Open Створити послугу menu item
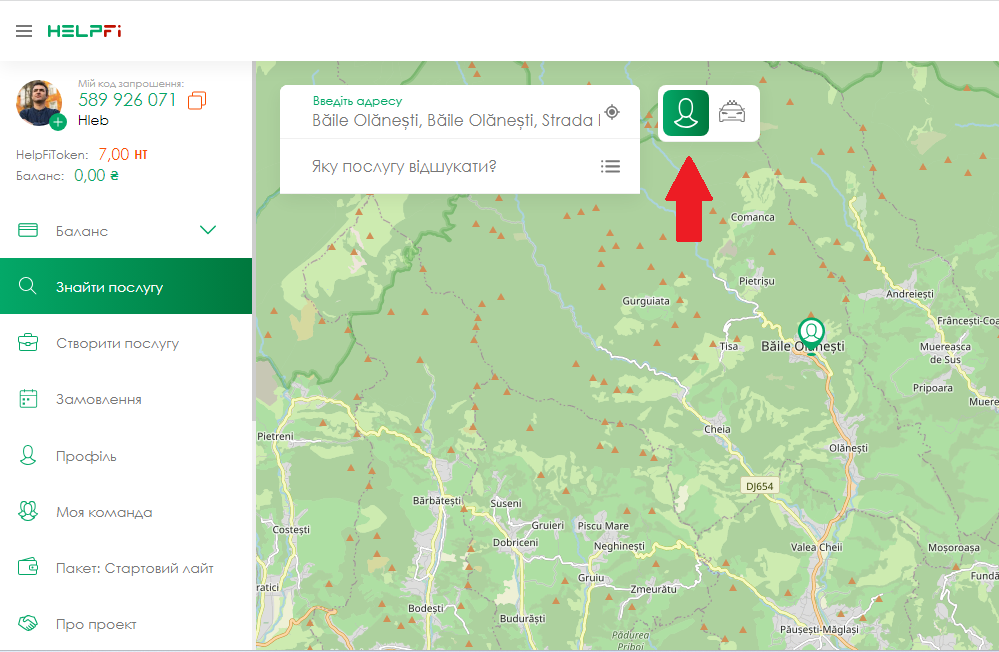 (x=117, y=343)
